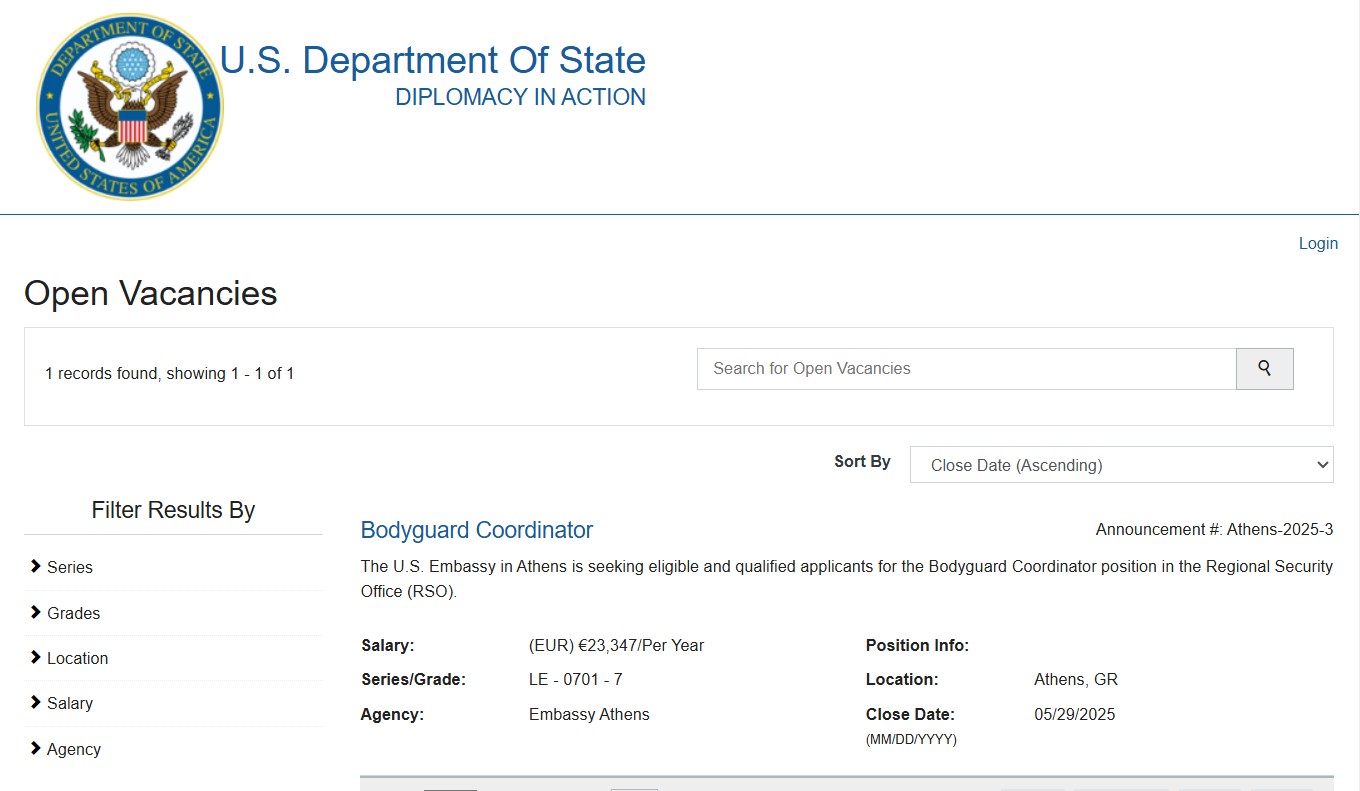Click the Embassy Athens agency value

[589, 714]
